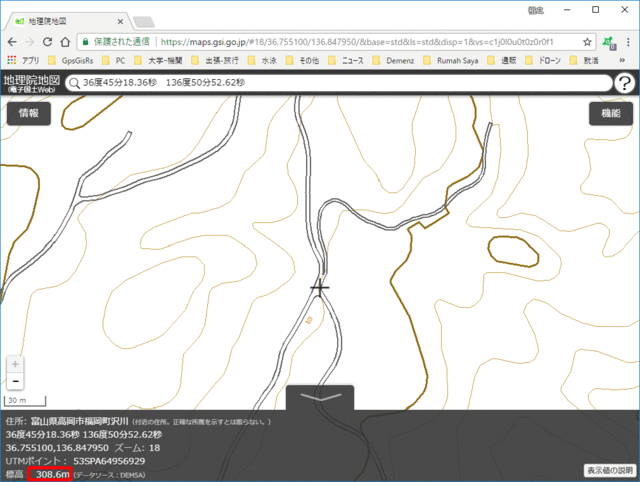Open the Demenz bookmark folder
This screenshot has height=482, width=640.
tap(394, 61)
